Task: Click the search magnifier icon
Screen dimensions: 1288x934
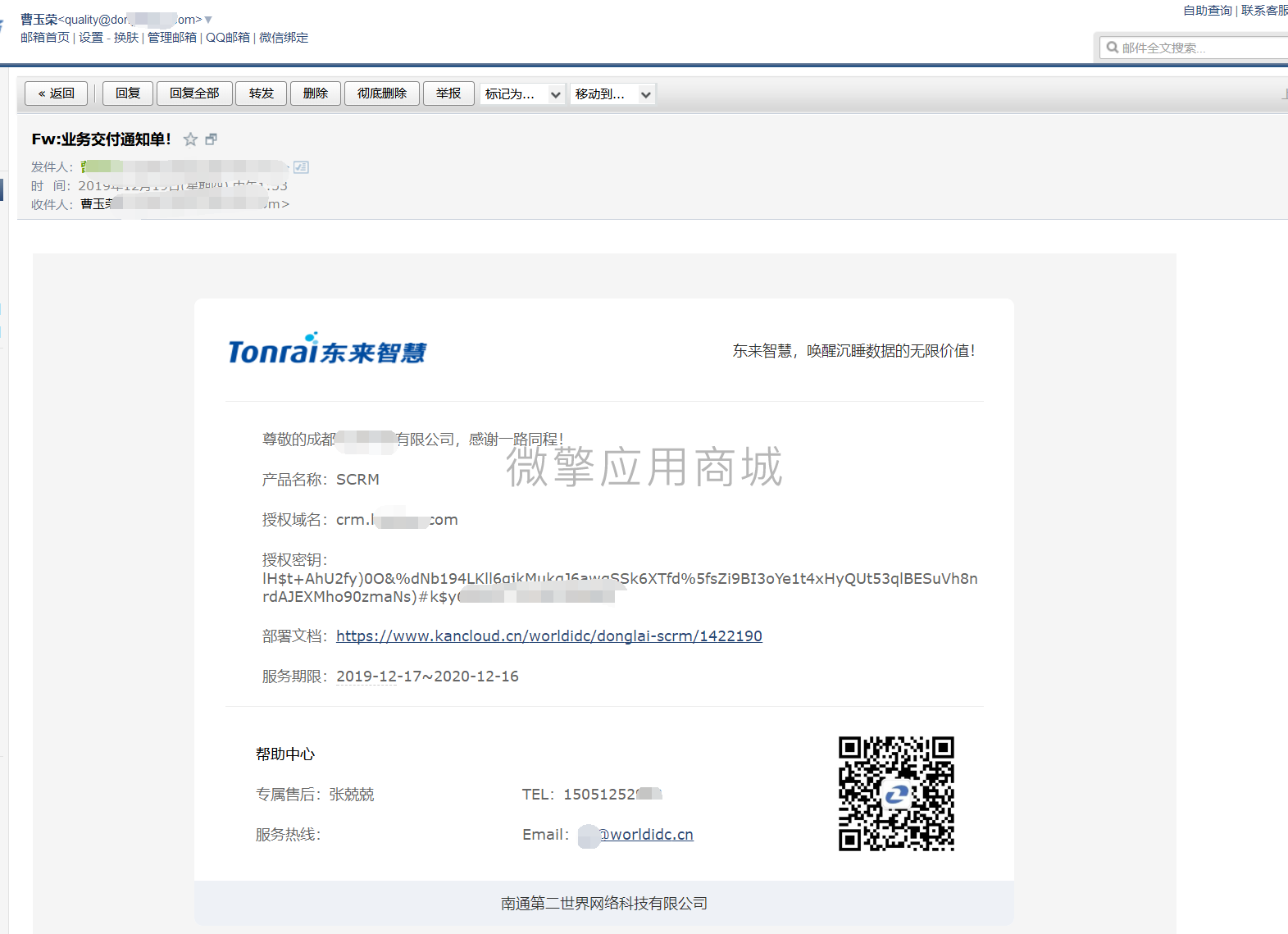Action: pyautogui.click(x=1113, y=48)
